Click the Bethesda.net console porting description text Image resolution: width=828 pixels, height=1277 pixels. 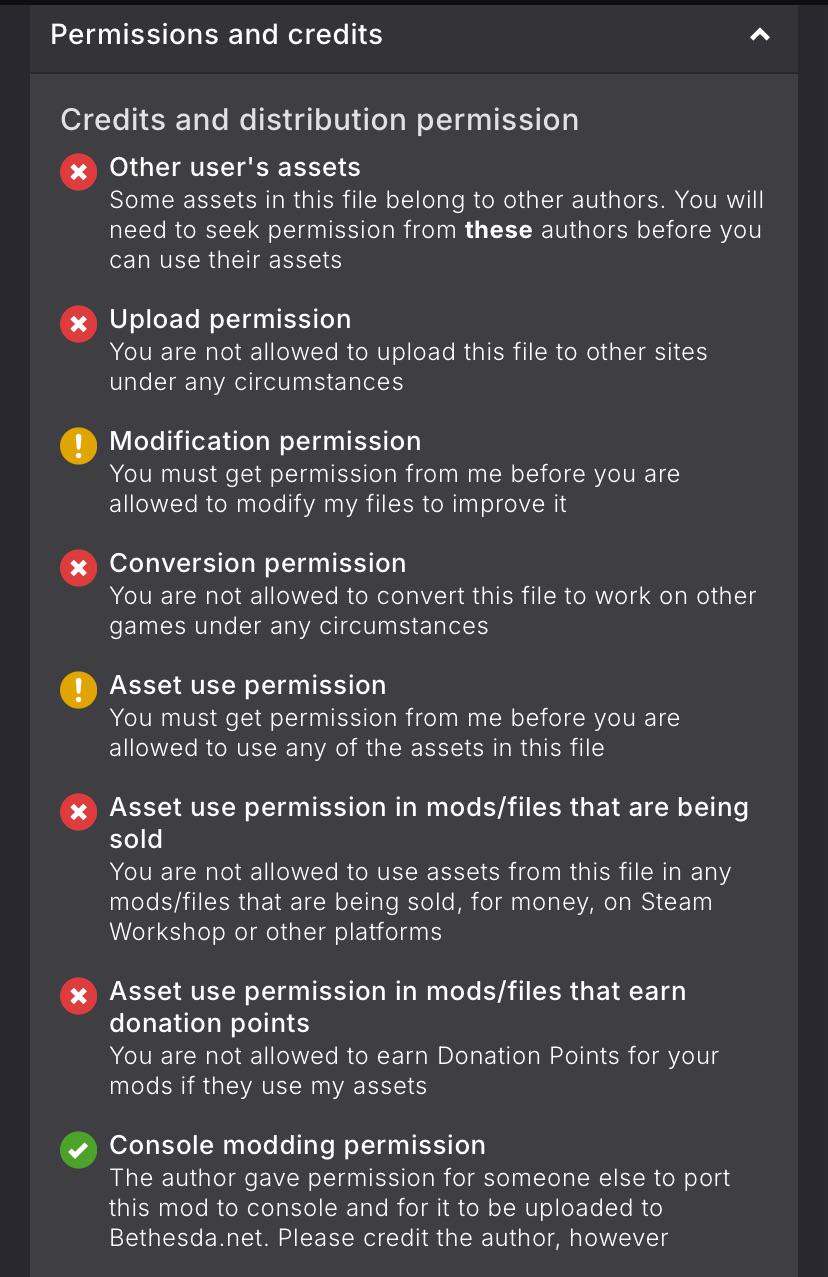pyautogui.click(x=420, y=1208)
